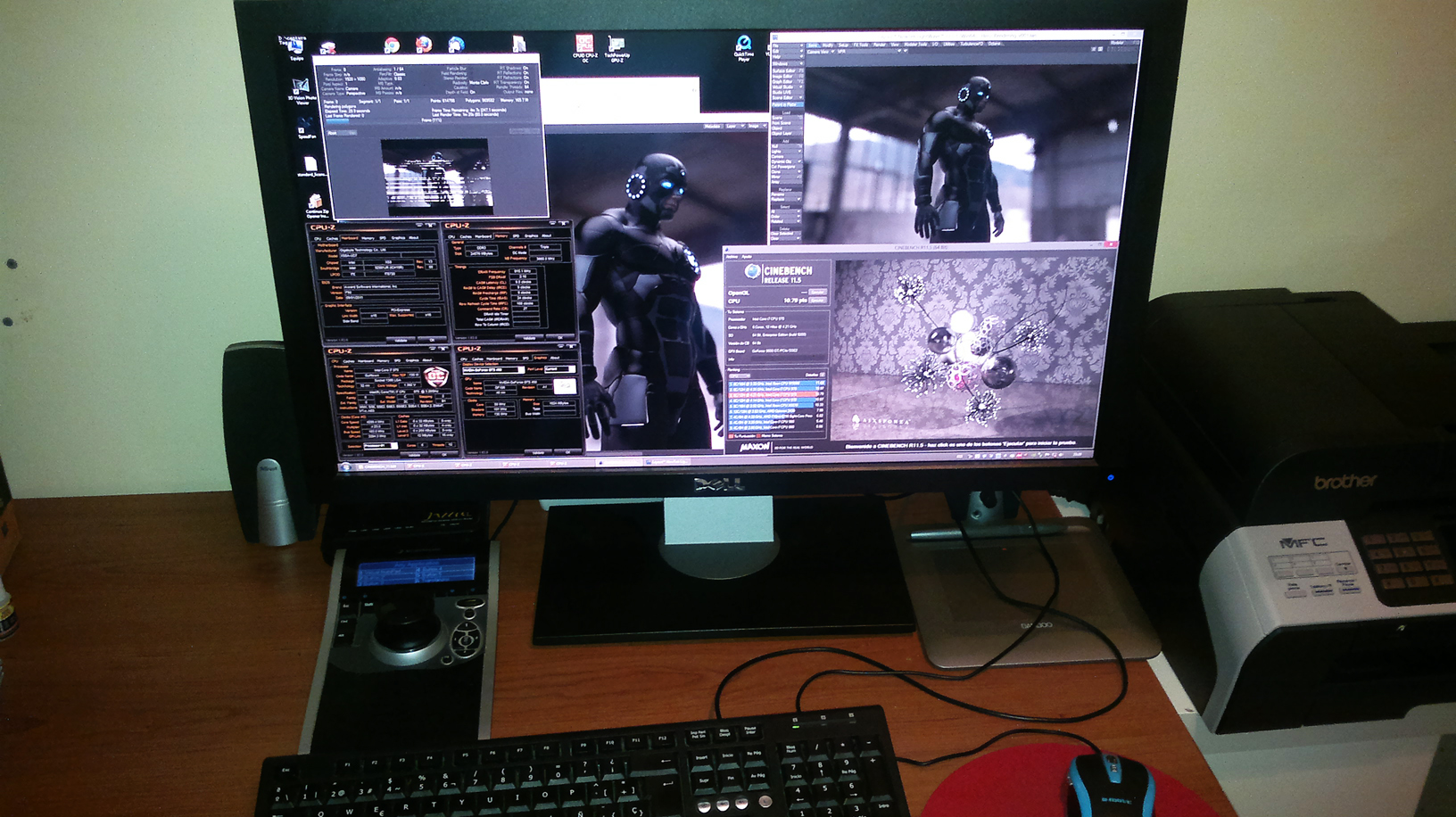Open the Perf Level dropdown in CPU-Z

(x=558, y=368)
